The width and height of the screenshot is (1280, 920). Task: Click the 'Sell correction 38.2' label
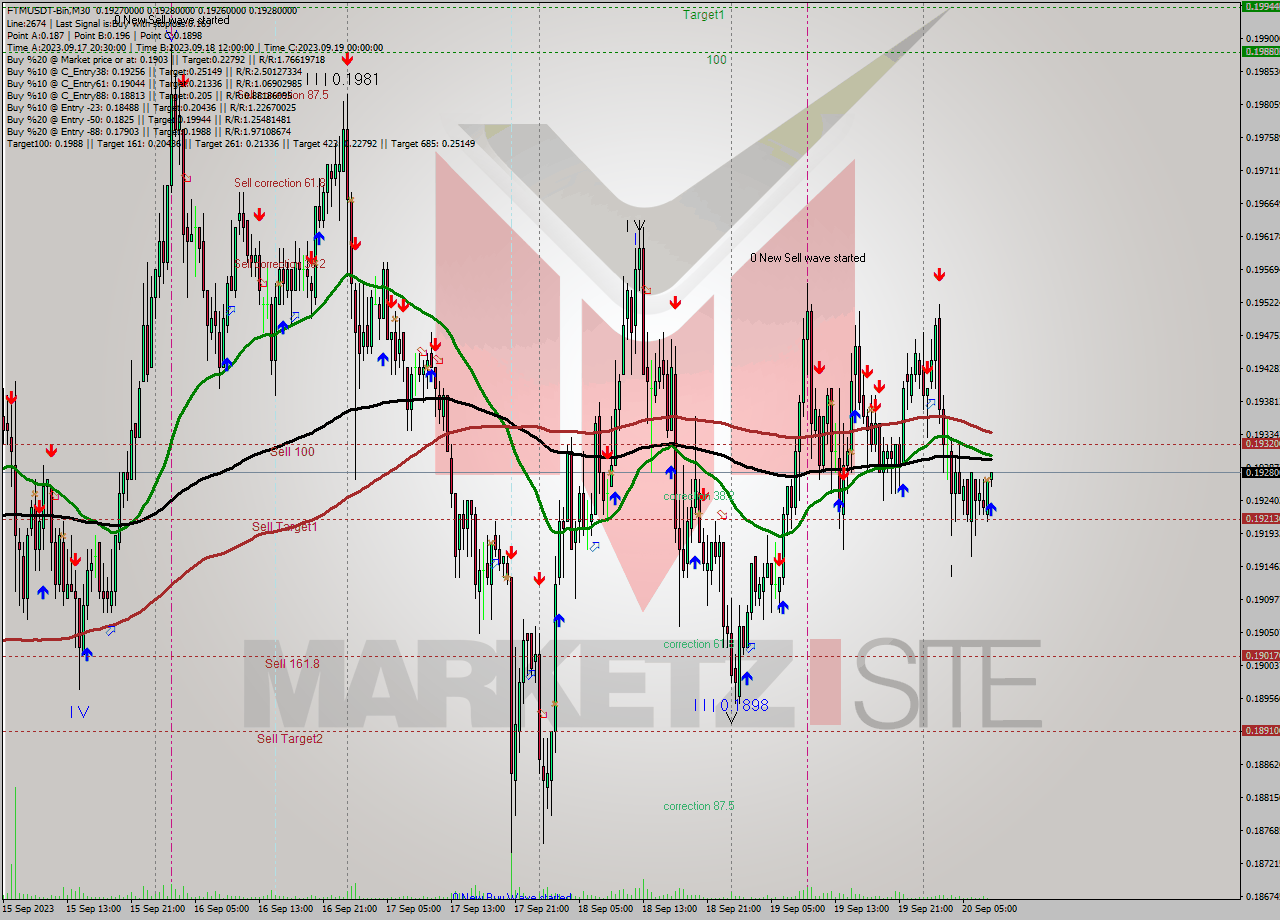tap(280, 264)
